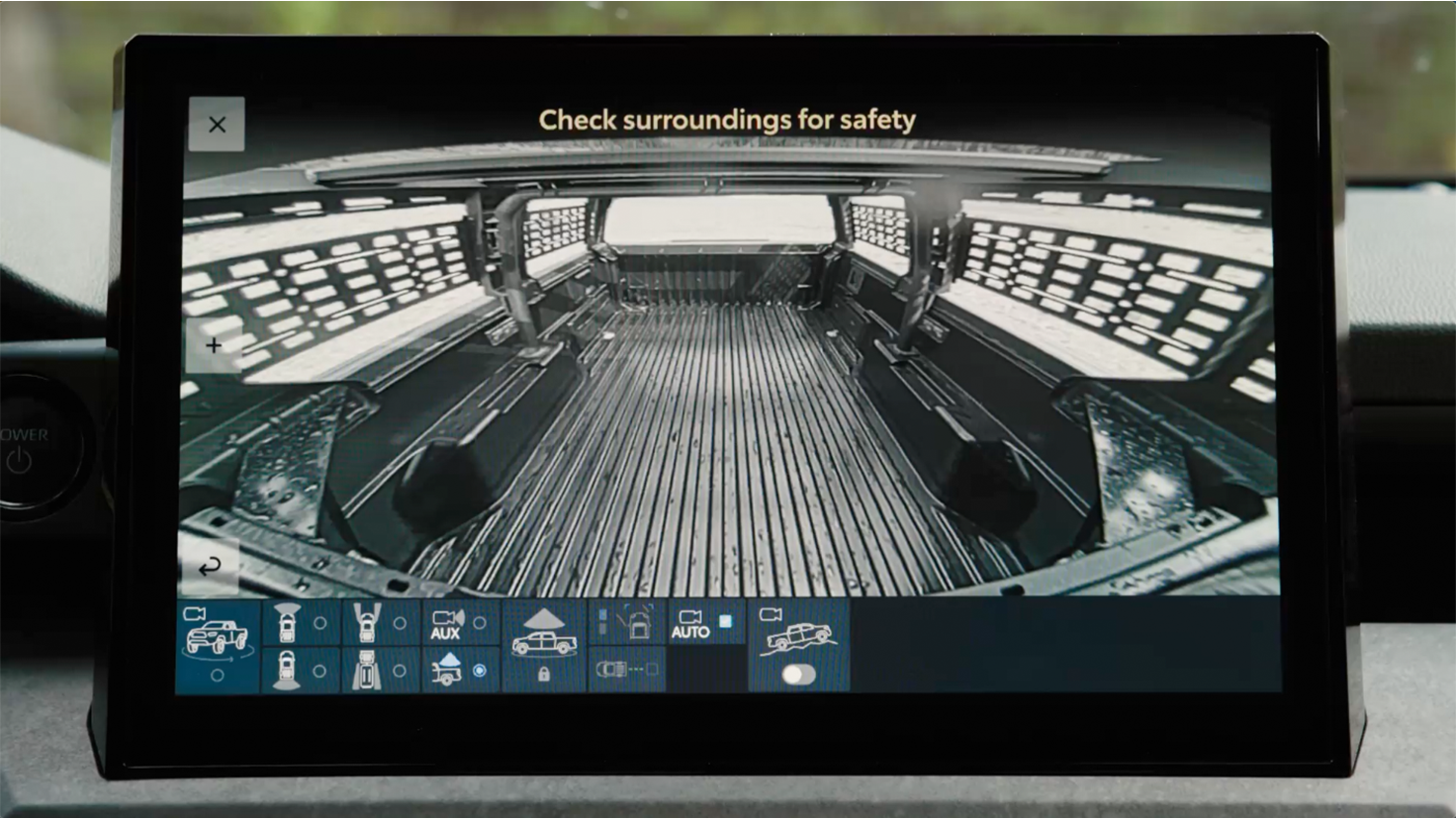Tap the AUX camera icon
The image size is (1456, 819).
(446, 624)
